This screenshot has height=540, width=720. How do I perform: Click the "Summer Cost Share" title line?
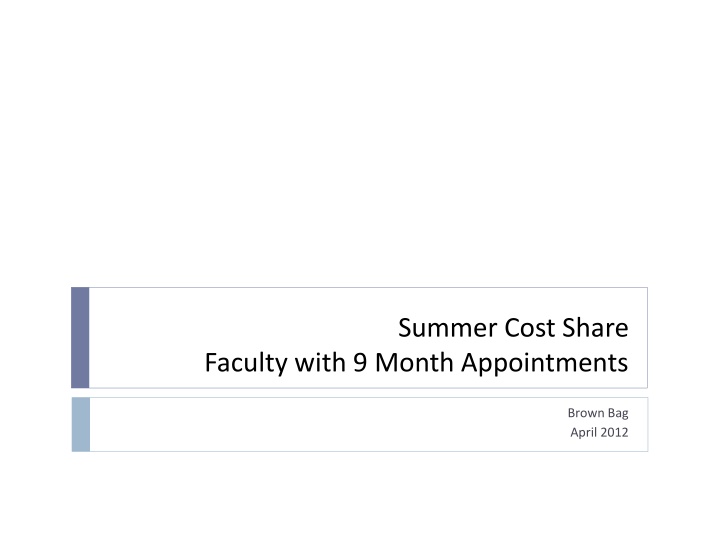coord(513,326)
